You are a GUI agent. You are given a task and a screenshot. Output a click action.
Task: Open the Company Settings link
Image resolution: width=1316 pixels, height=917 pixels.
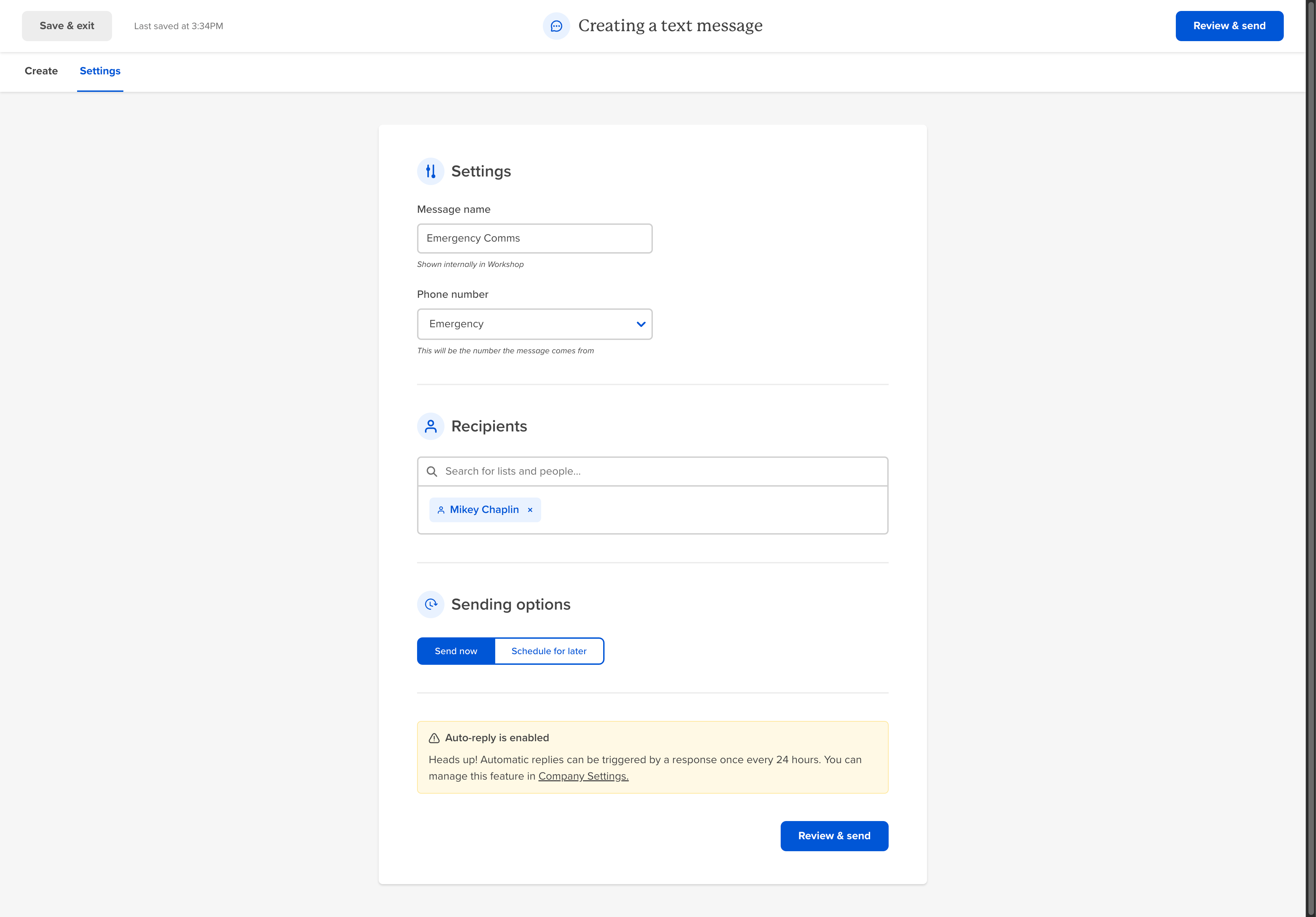584,776
